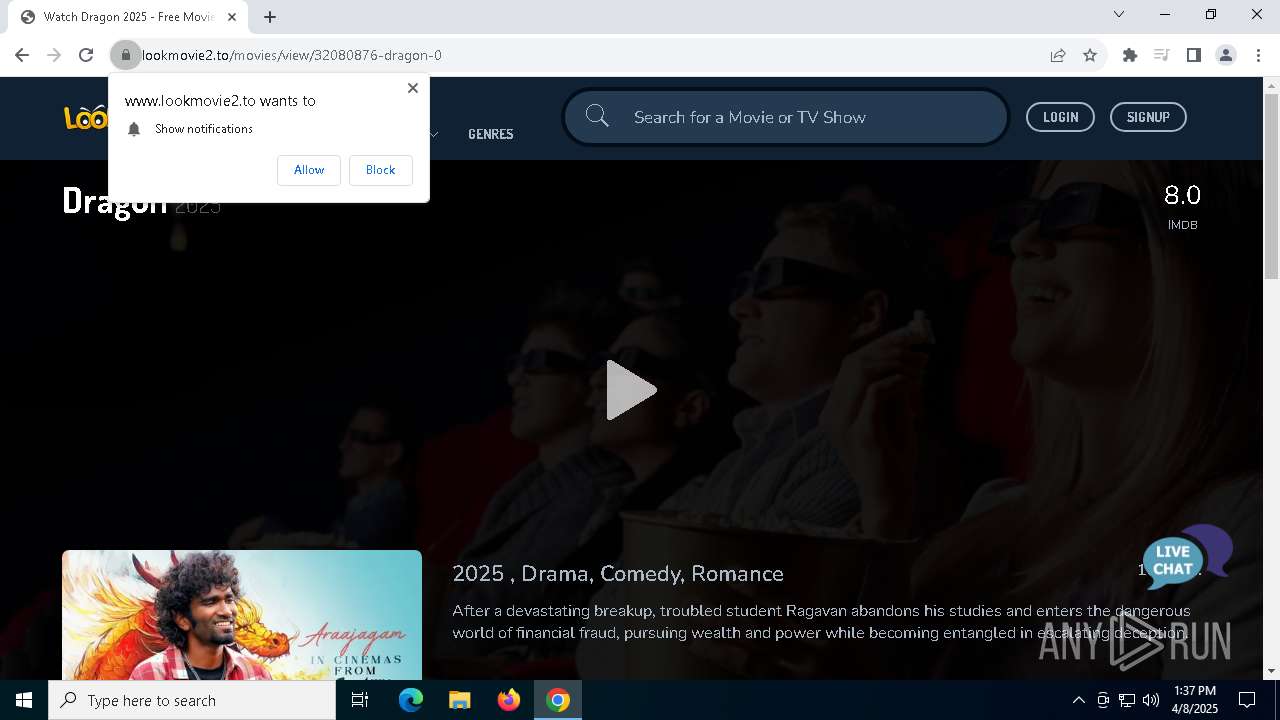The height and width of the screenshot is (720, 1280).
Task: Open media controls icon
Action: click(1161, 55)
